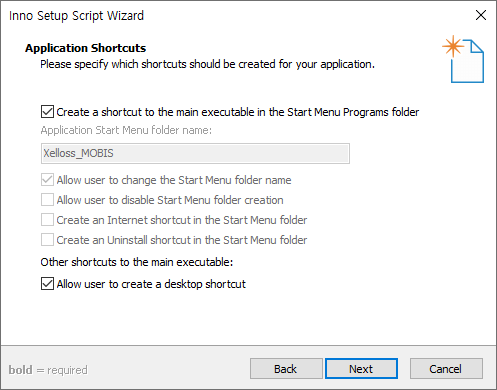The height and width of the screenshot is (390, 497).
Task: Click the Application Shortcuts heading
Action: [86, 48]
